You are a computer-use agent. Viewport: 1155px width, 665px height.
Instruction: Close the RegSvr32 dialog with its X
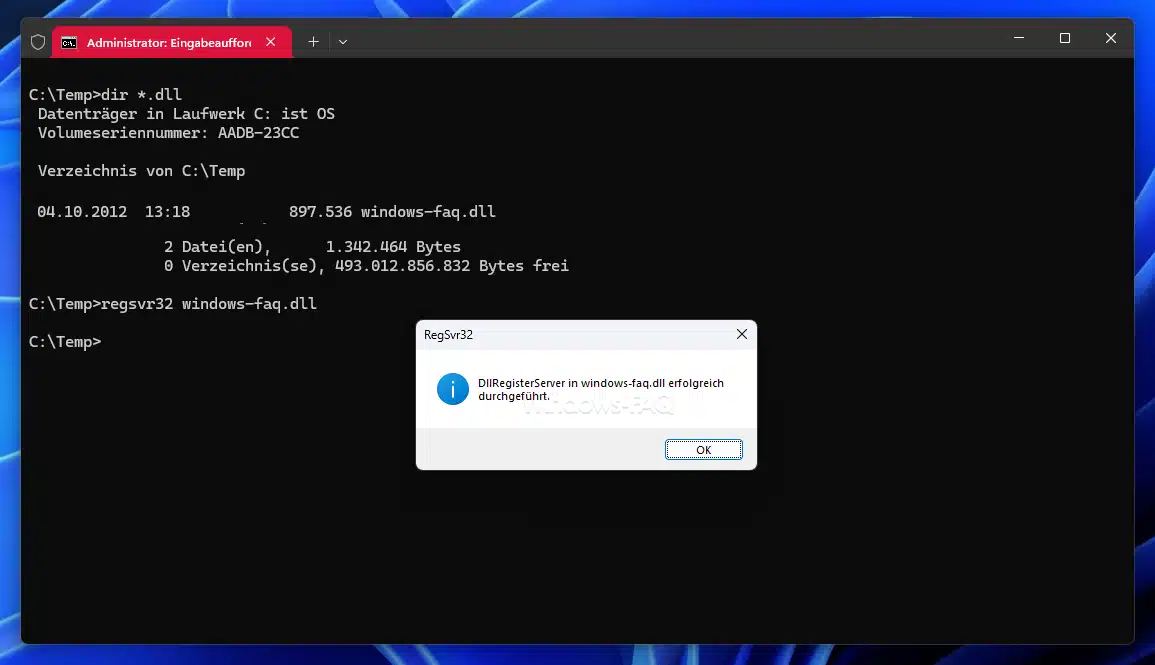[x=742, y=334]
